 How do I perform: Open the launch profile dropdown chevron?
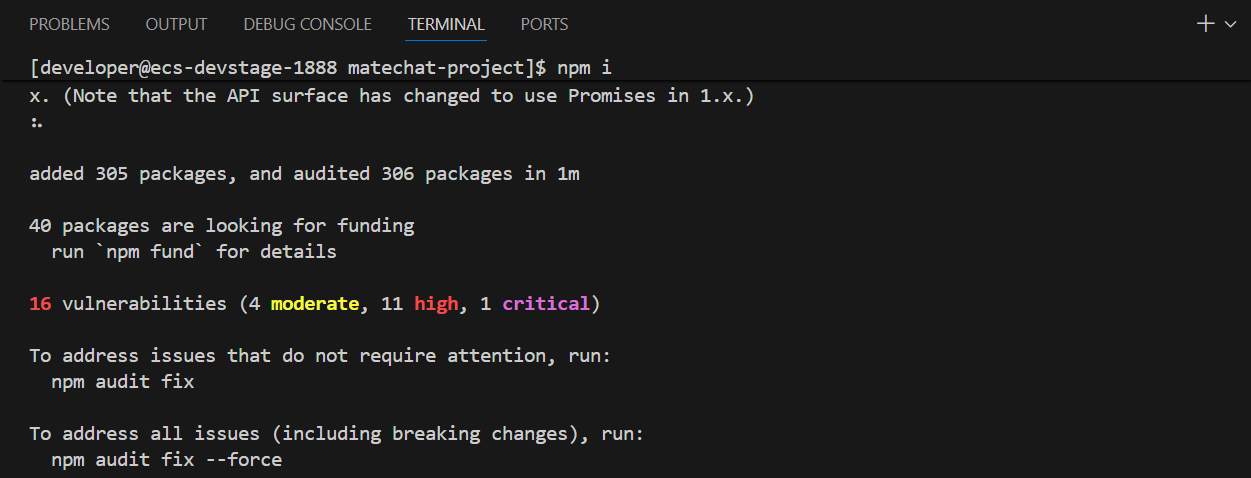point(1231,24)
